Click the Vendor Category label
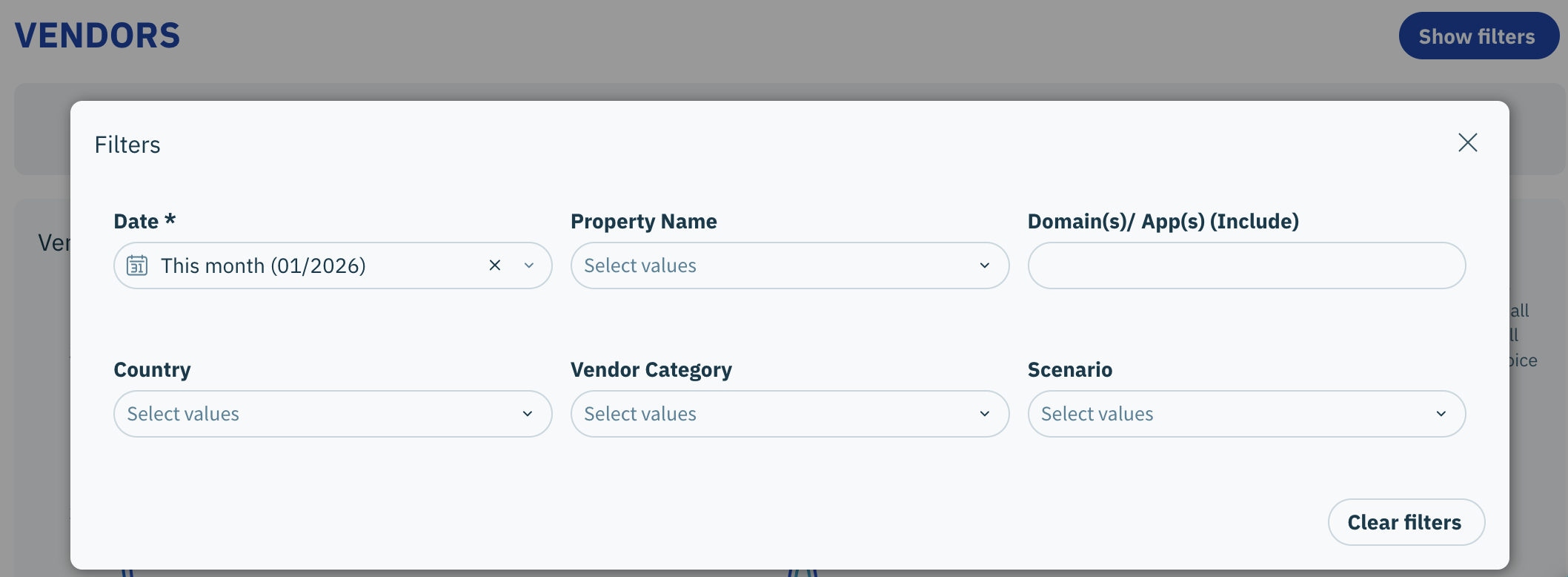Viewport: 1568px width, 577px height. coord(651,369)
